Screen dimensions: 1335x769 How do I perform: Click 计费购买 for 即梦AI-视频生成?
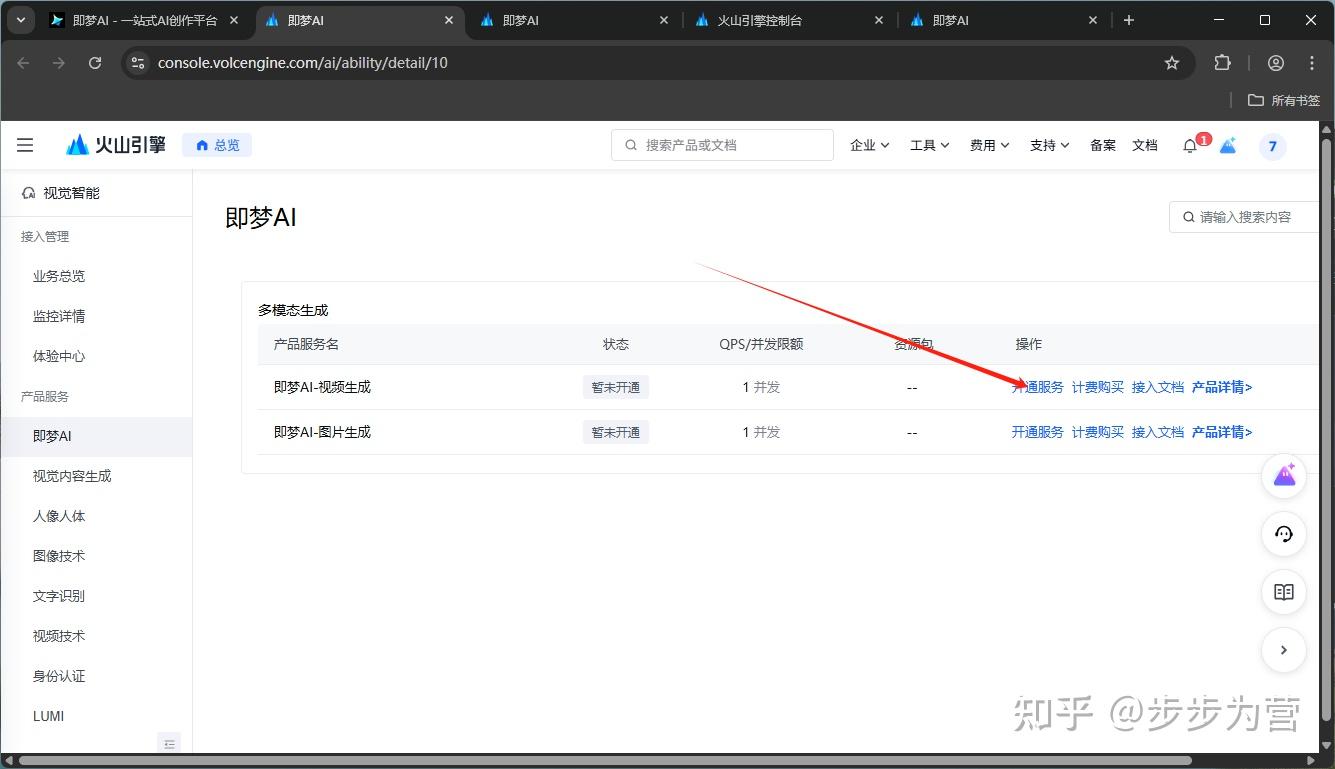click(x=1098, y=387)
